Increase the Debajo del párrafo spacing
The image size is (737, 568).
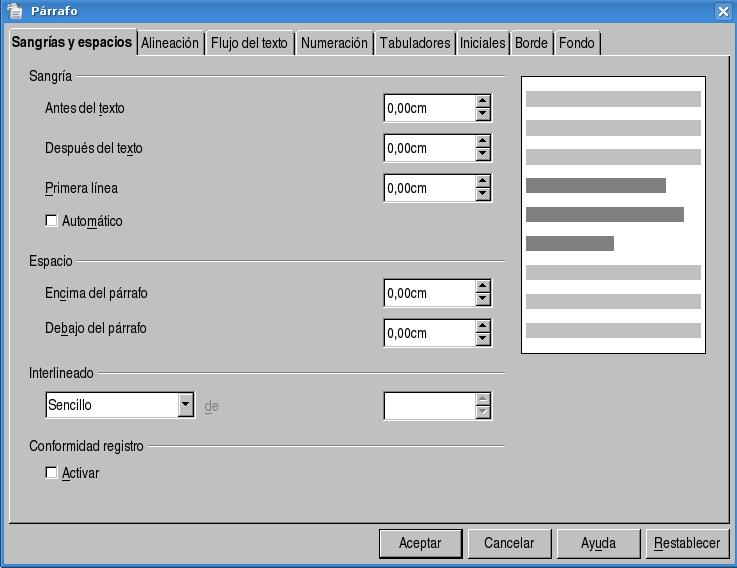[483, 326]
